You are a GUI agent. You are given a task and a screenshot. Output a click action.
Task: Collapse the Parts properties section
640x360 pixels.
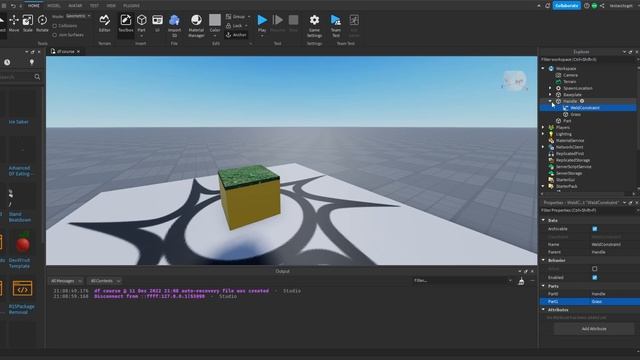543,287
